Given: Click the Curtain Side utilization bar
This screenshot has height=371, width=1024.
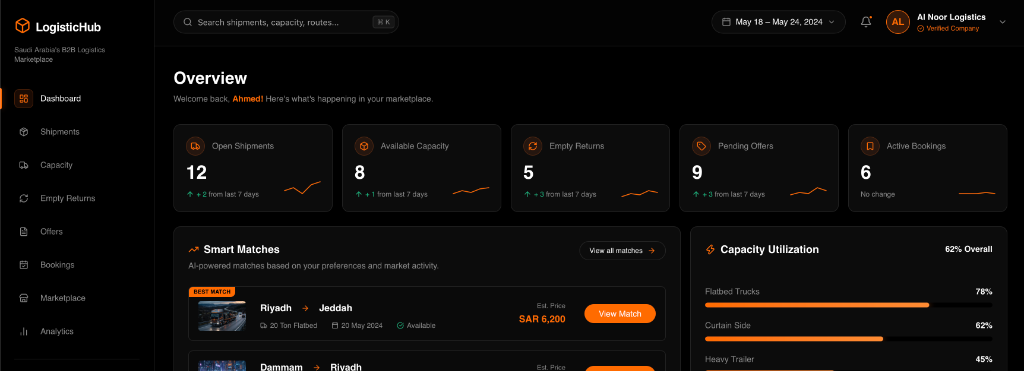Looking at the screenshot, I should [848, 339].
